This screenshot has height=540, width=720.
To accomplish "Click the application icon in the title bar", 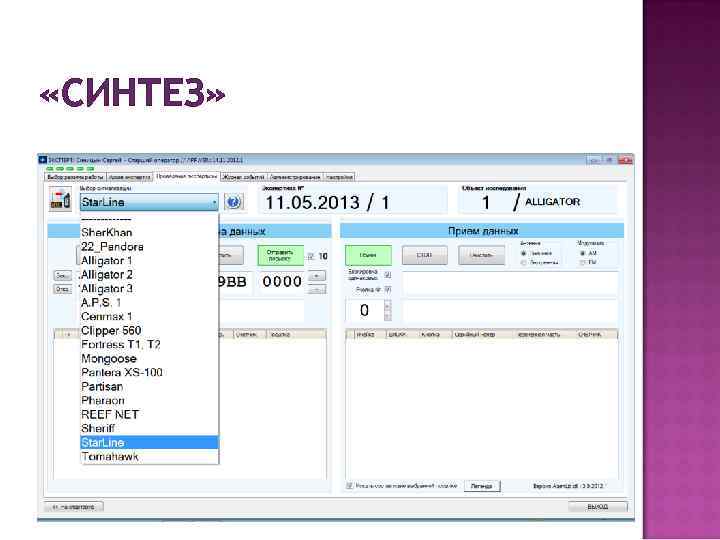I will (x=43, y=160).
